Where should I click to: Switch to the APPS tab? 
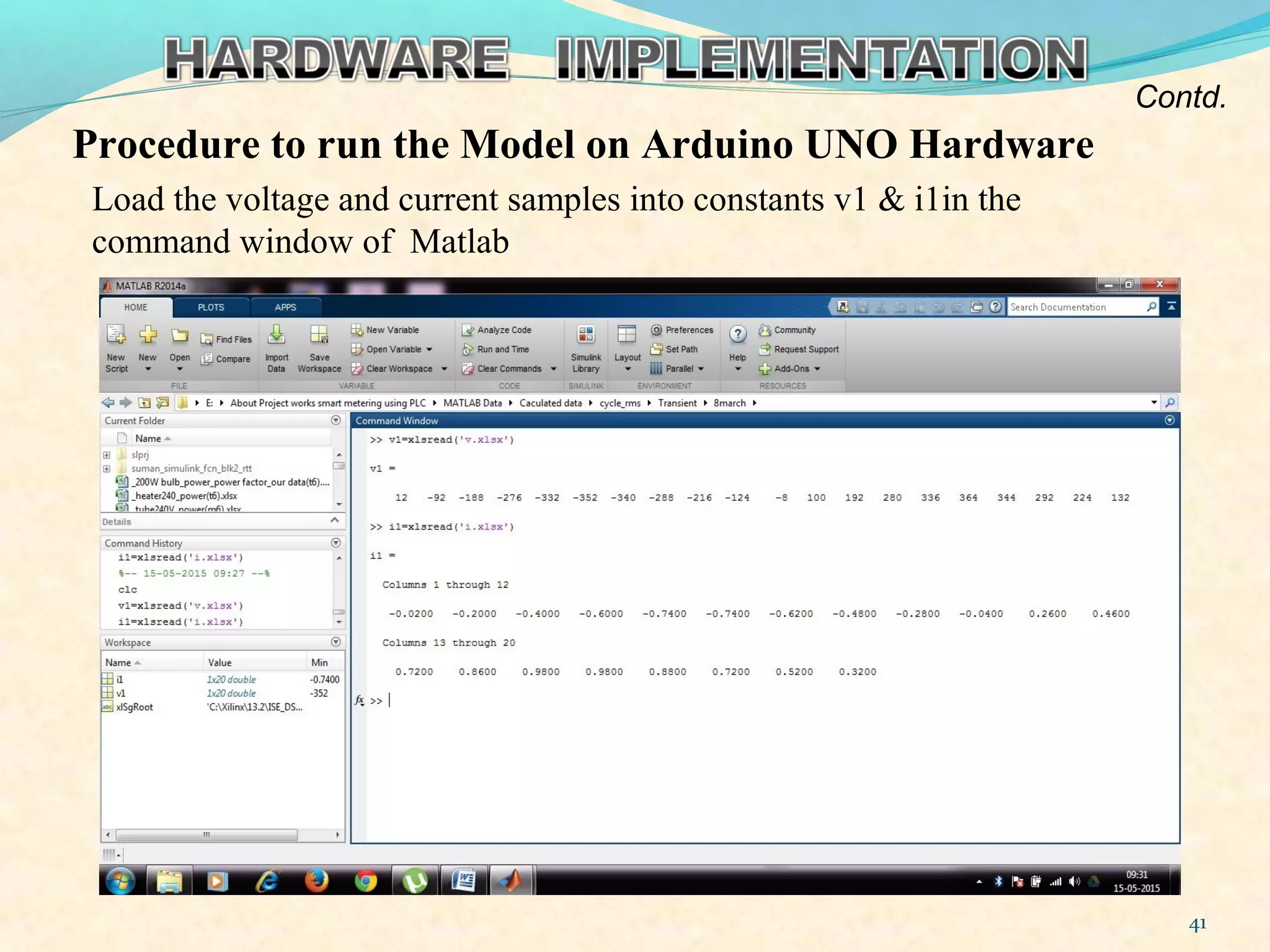click(x=285, y=307)
